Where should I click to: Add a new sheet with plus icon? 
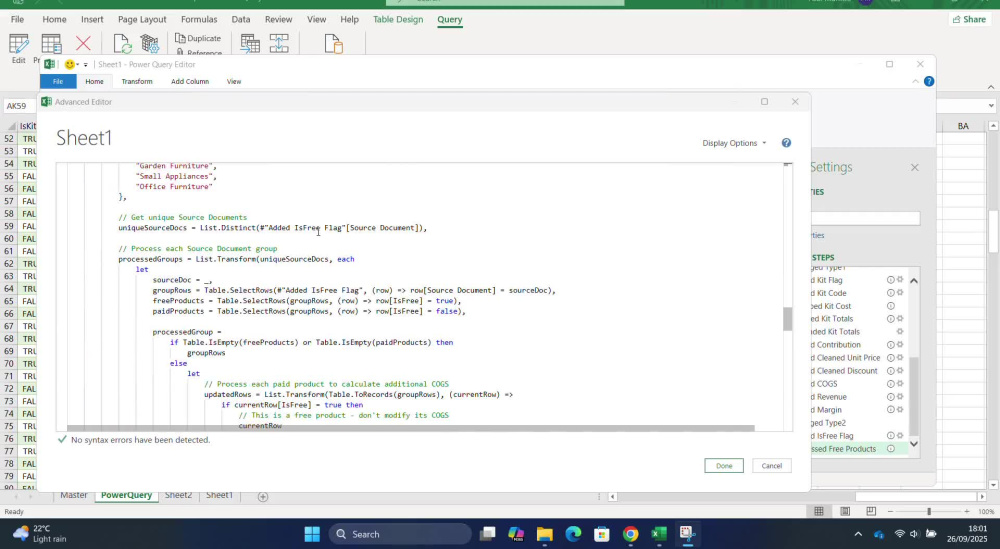pos(263,496)
